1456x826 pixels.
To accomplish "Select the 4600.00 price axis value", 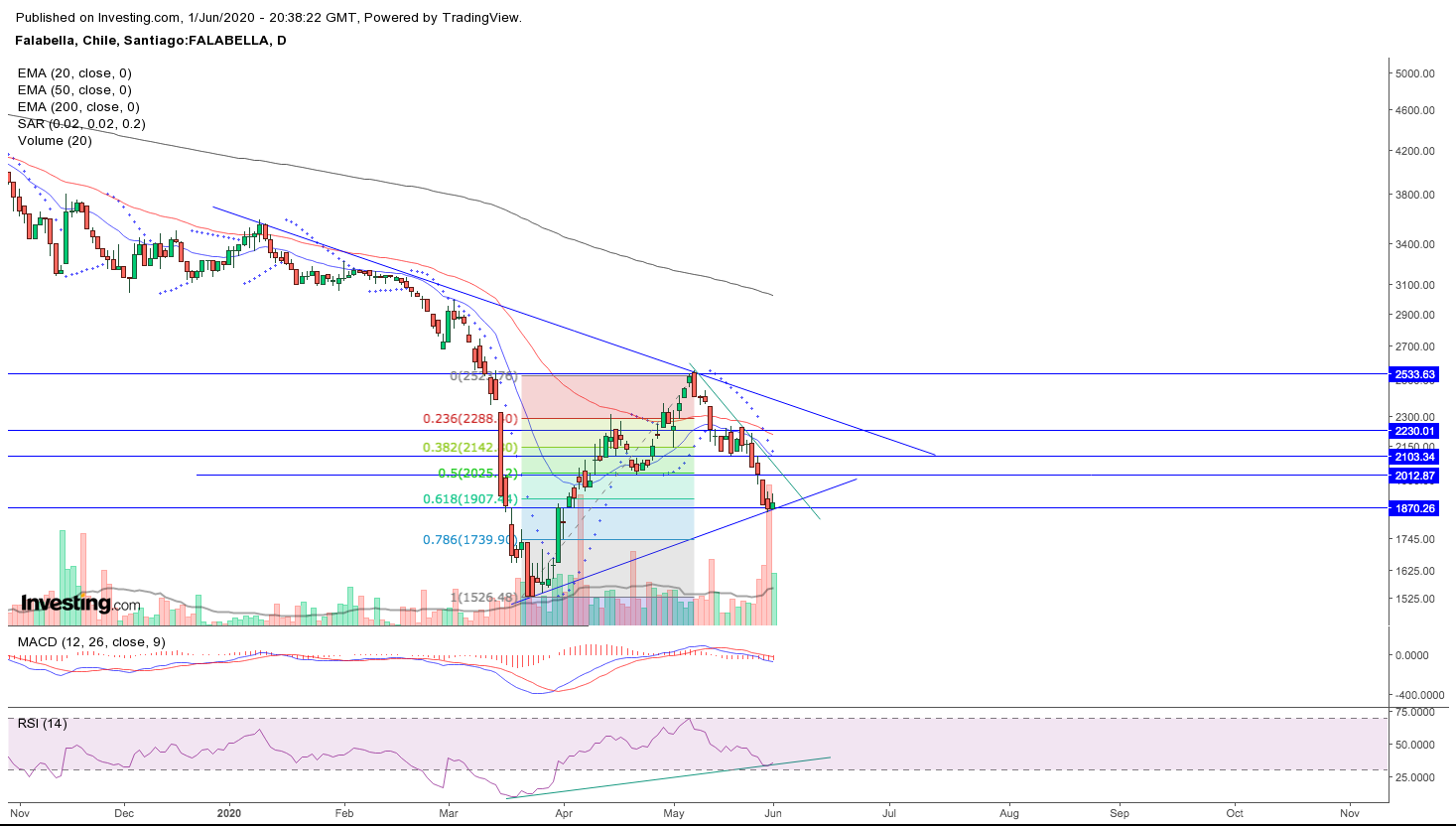I will [1415, 111].
